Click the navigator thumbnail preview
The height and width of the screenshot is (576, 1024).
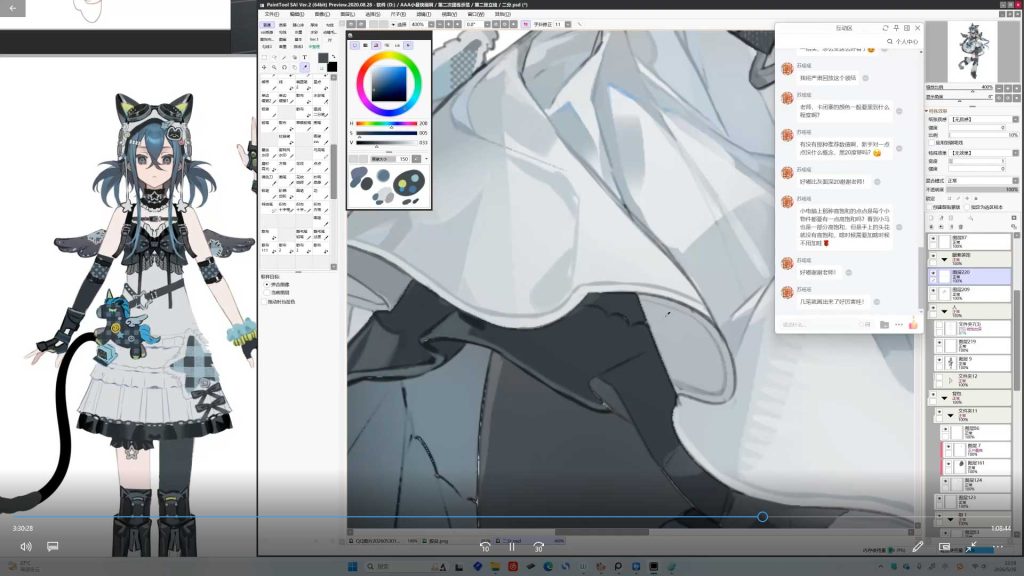coord(973,50)
